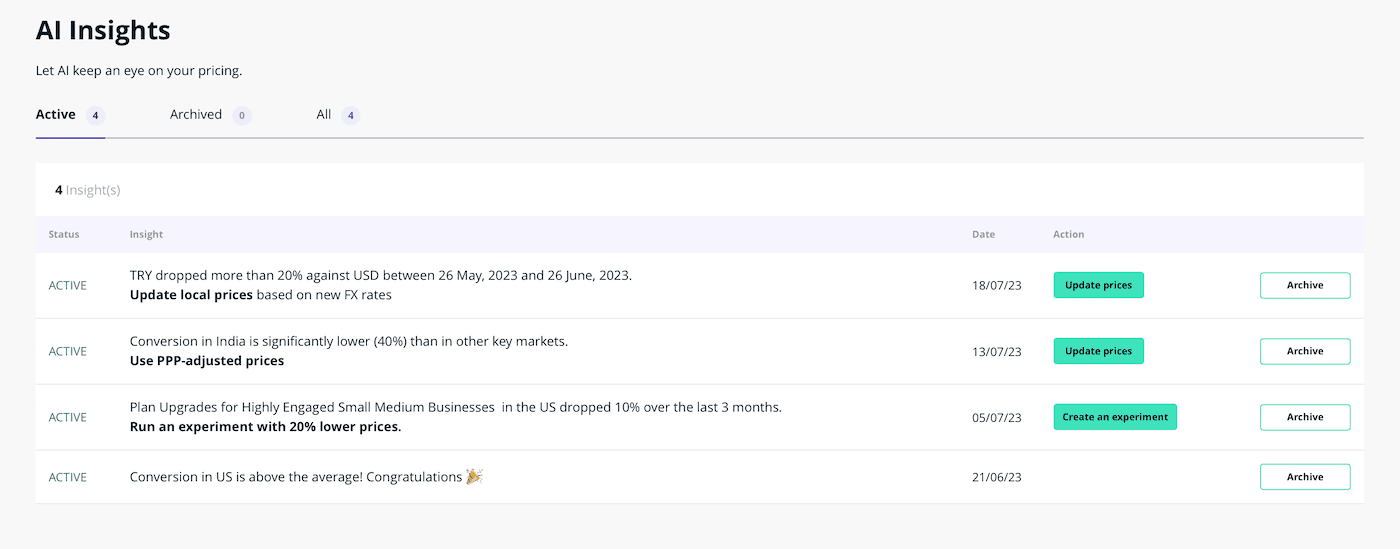Image resolution: width=1400 pixels, height=549 pixels.
Task: Archive the India conversion insight
Action: coord(1305,351)
